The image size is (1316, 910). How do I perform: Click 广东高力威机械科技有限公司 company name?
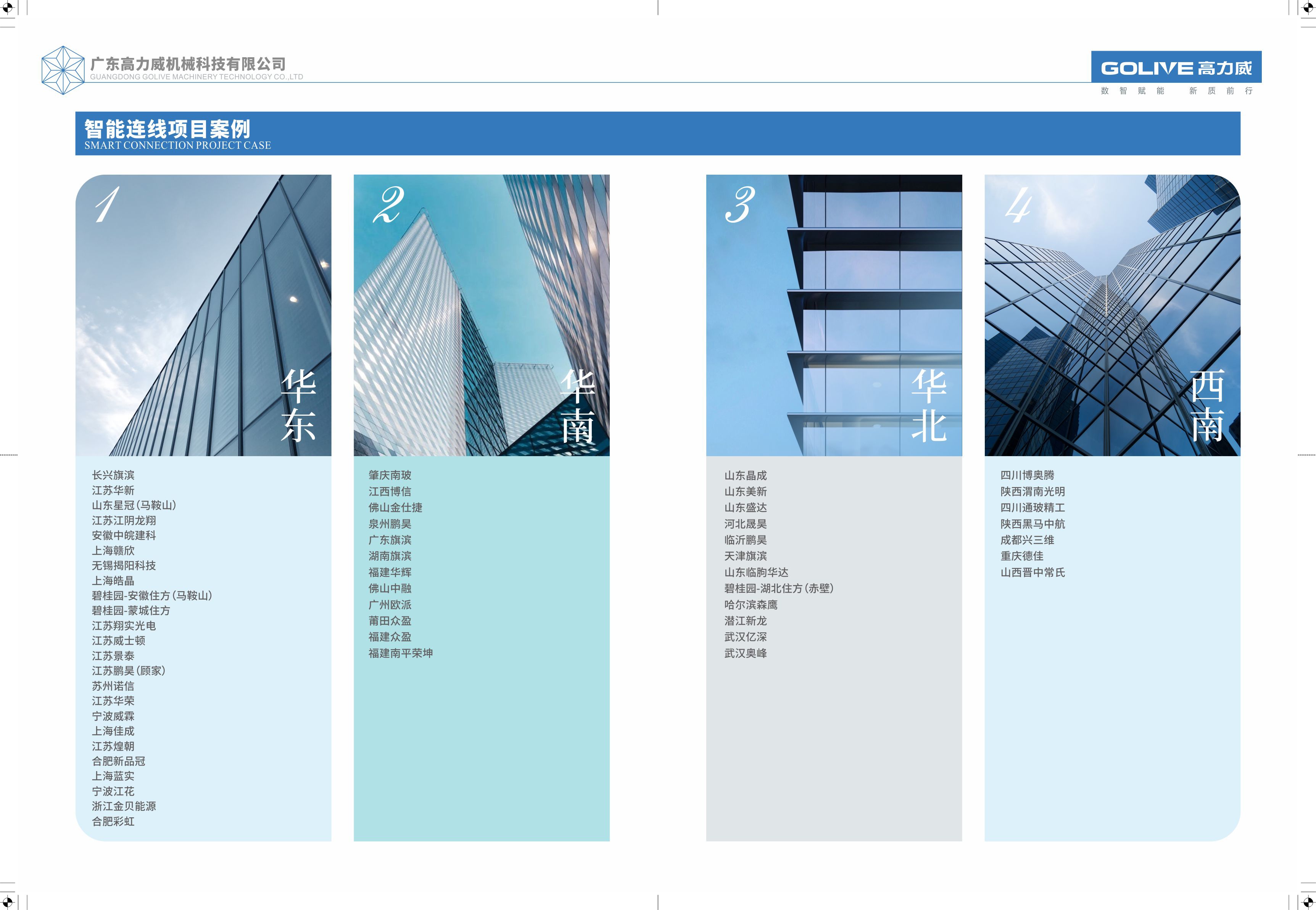click(x=188, y=64)
